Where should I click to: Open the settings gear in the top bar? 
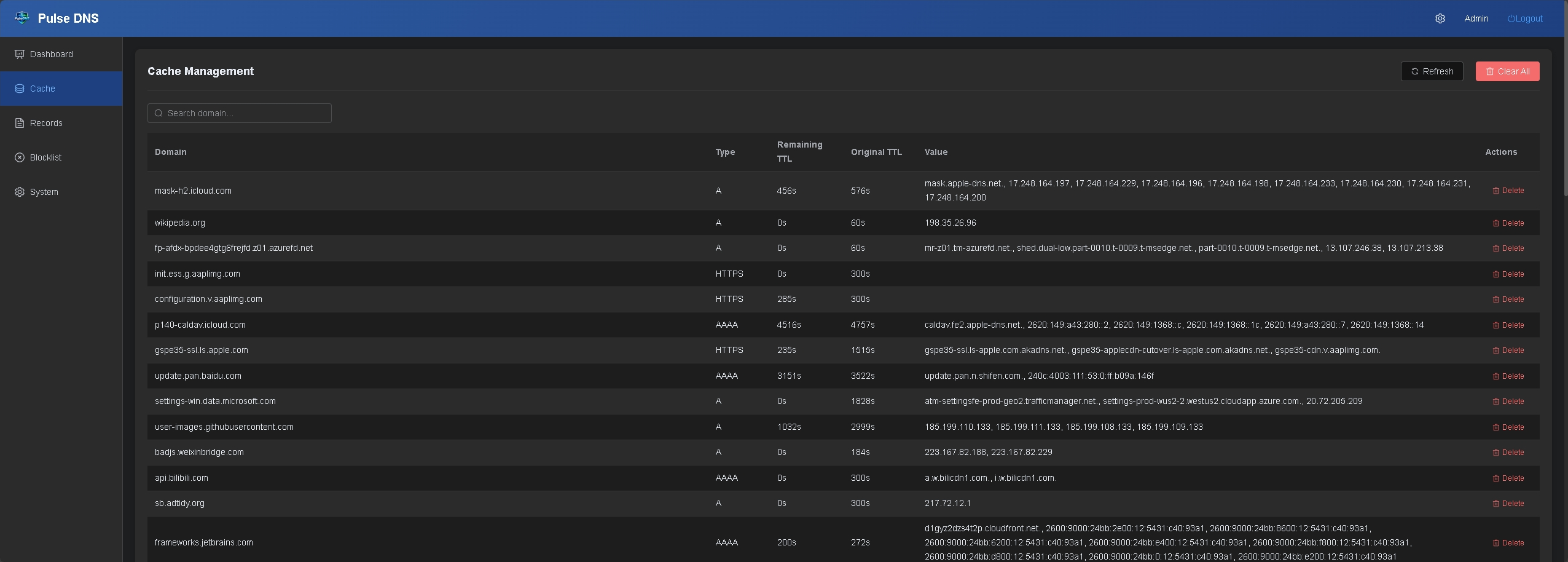tap(1440, 18)
